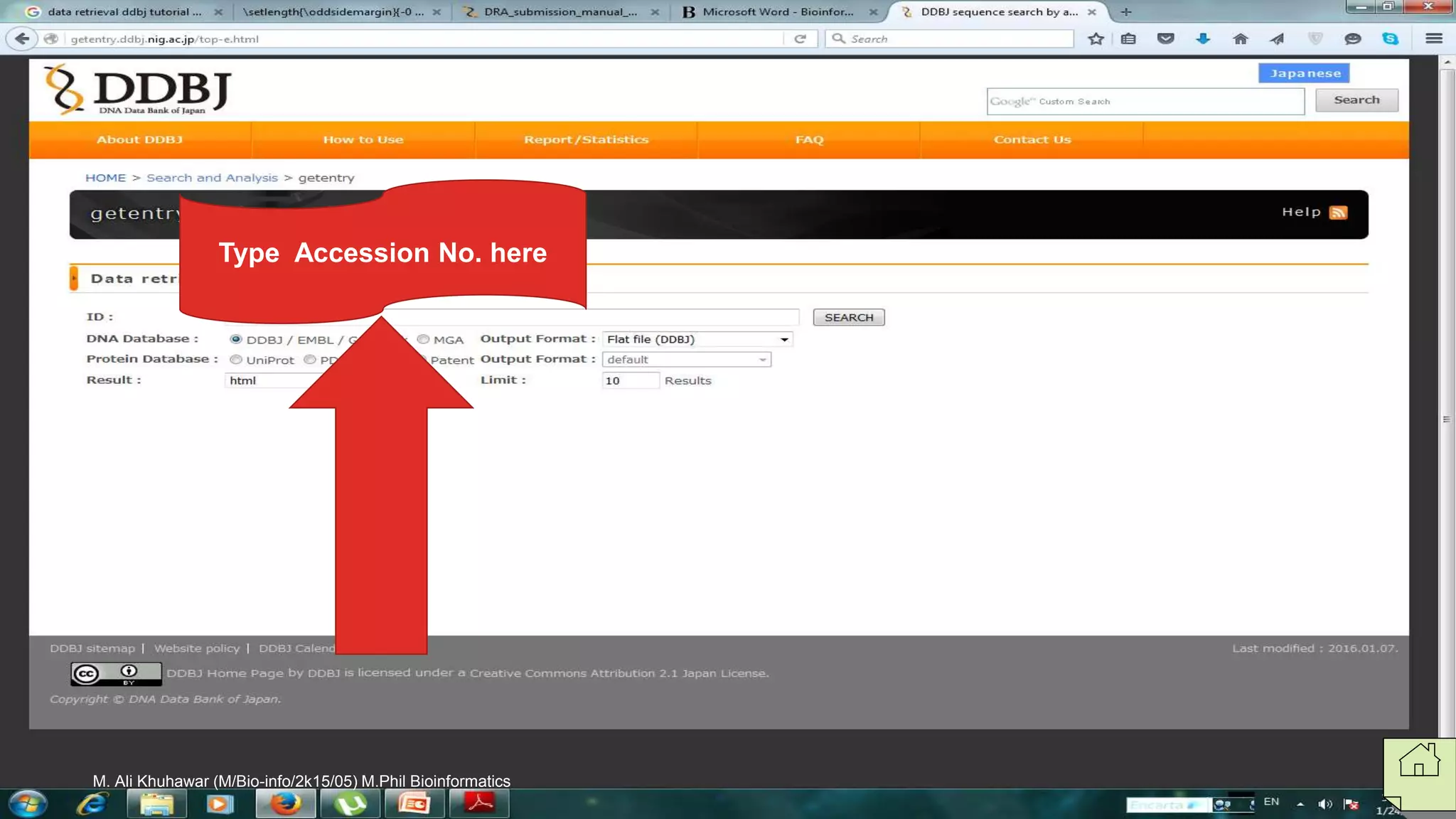Image resolution: width=1456 pixels, height=819 pixels.
Task: Click the Limit results number field
Action: pyautogui.click(x=629, y=380)
